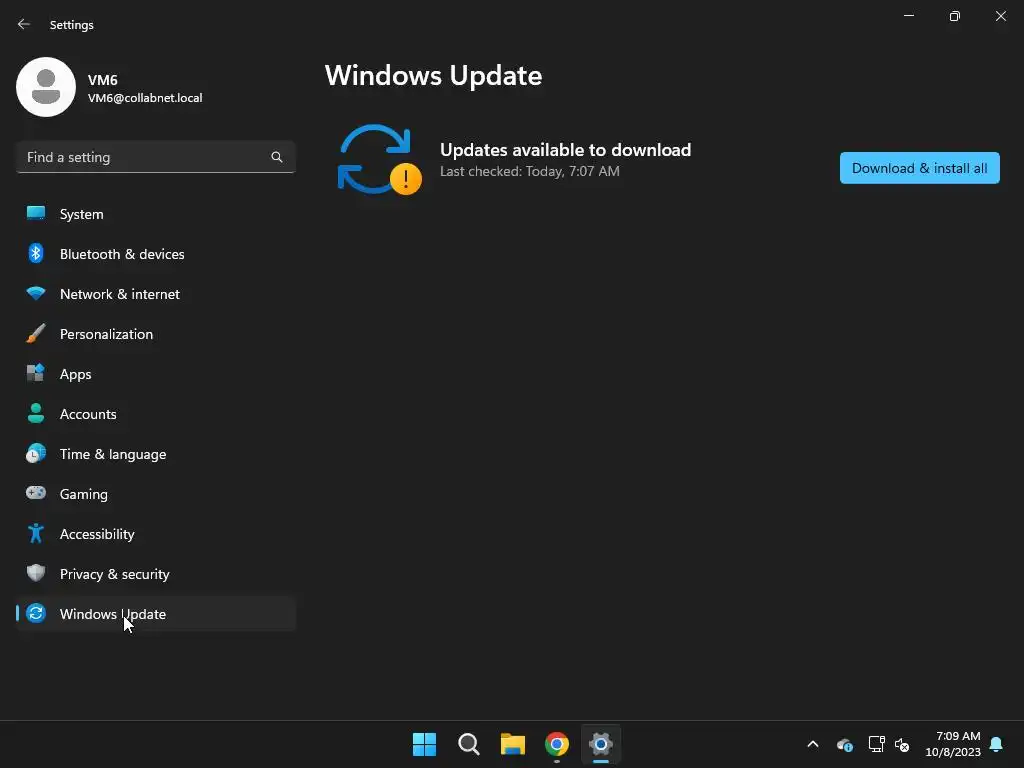Open the notification bell
The image size is (1024, 768).
pos(997,744)
